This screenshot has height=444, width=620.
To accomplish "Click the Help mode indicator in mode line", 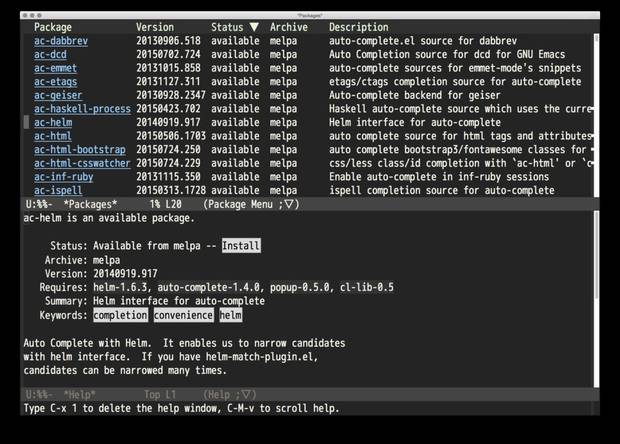I will click(230, 395).
